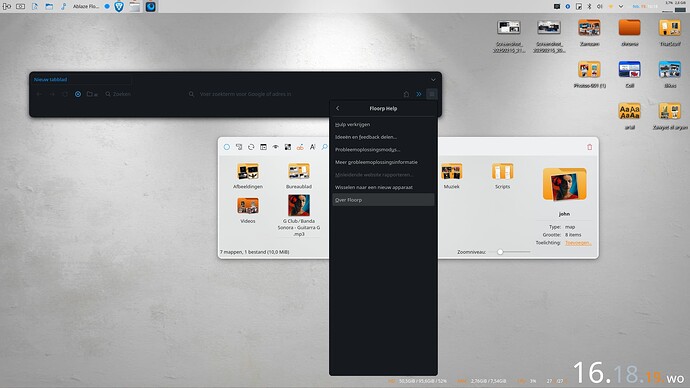Viewport: 690px width, 388px height.
Task: Expand the system tray hidden icons arrow
Action: [x=621, y=7]
